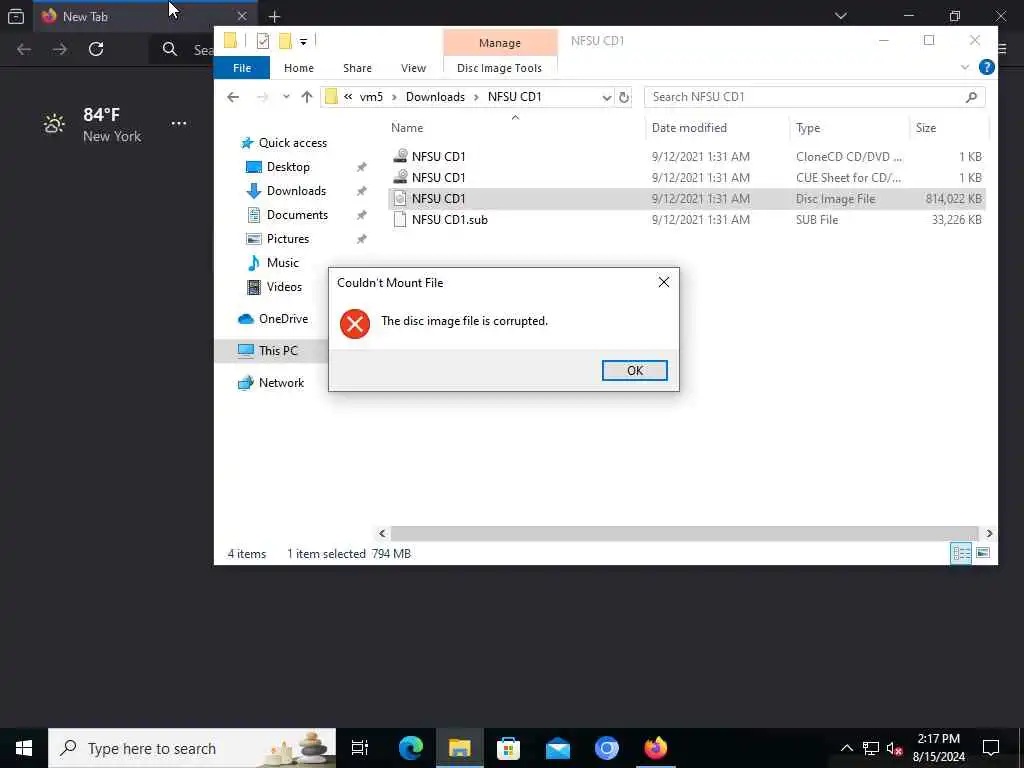This screenshot has width=1024, height=768.
Task: Go back in File Explorer
Action: (233, 97)
